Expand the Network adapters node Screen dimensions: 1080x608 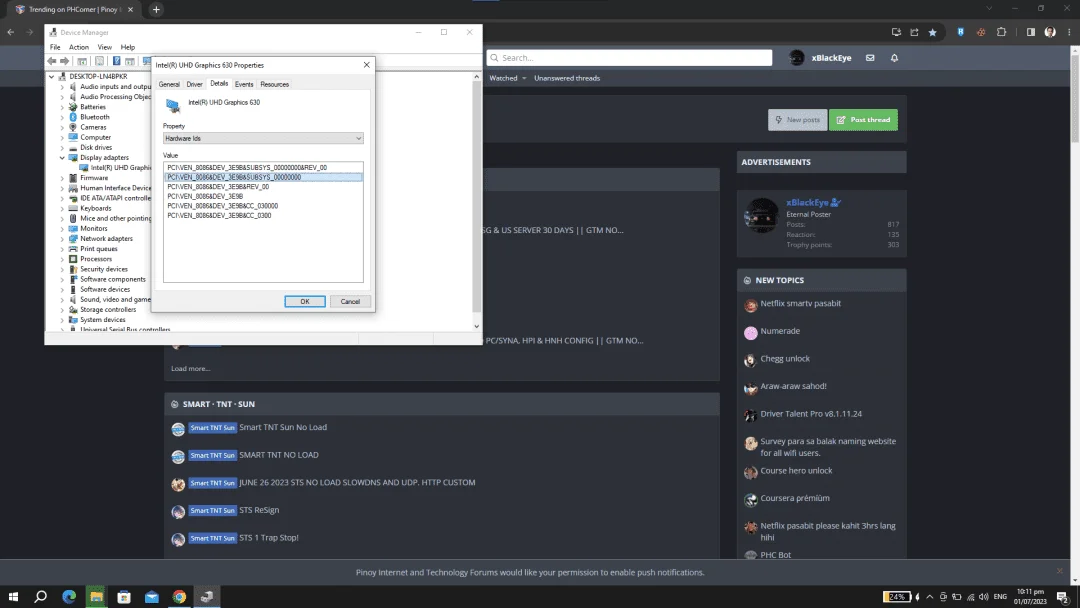click(x=62, y=238)
